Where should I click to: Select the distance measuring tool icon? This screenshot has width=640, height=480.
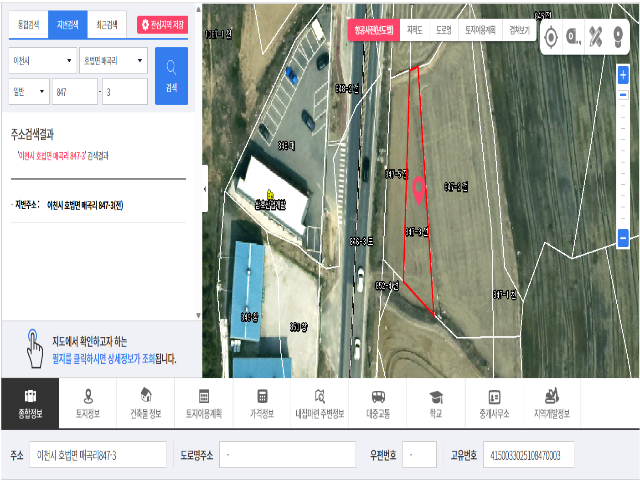tap(574, 38)
